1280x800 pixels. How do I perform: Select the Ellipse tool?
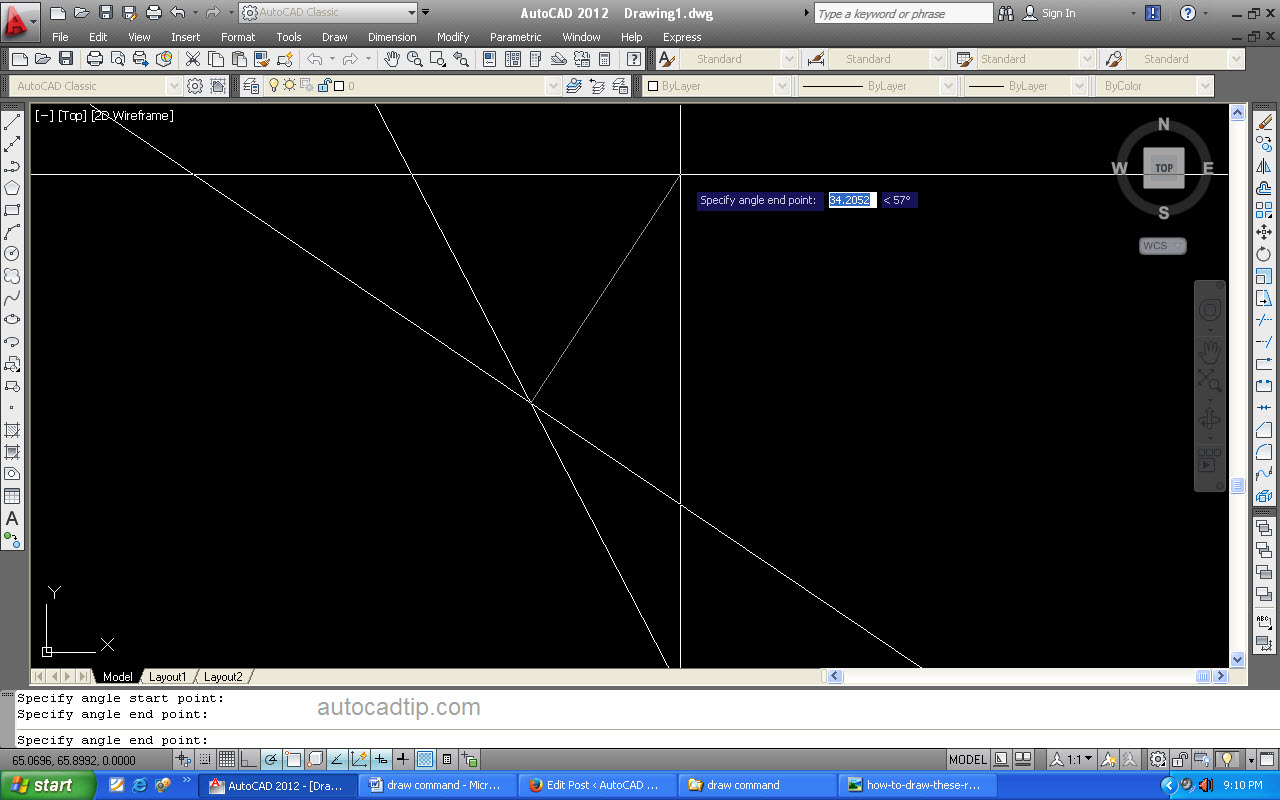[x=12, y=320]
